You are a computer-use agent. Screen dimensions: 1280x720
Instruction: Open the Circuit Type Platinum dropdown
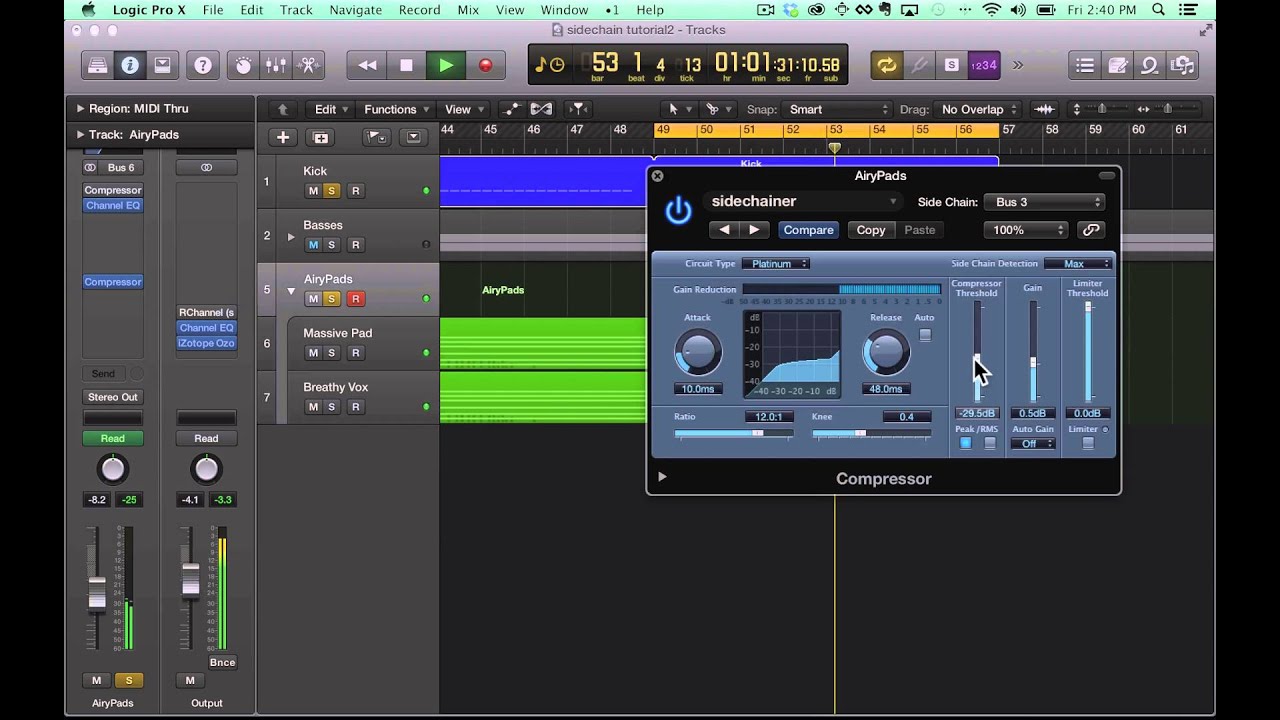(x=775, y=264)
